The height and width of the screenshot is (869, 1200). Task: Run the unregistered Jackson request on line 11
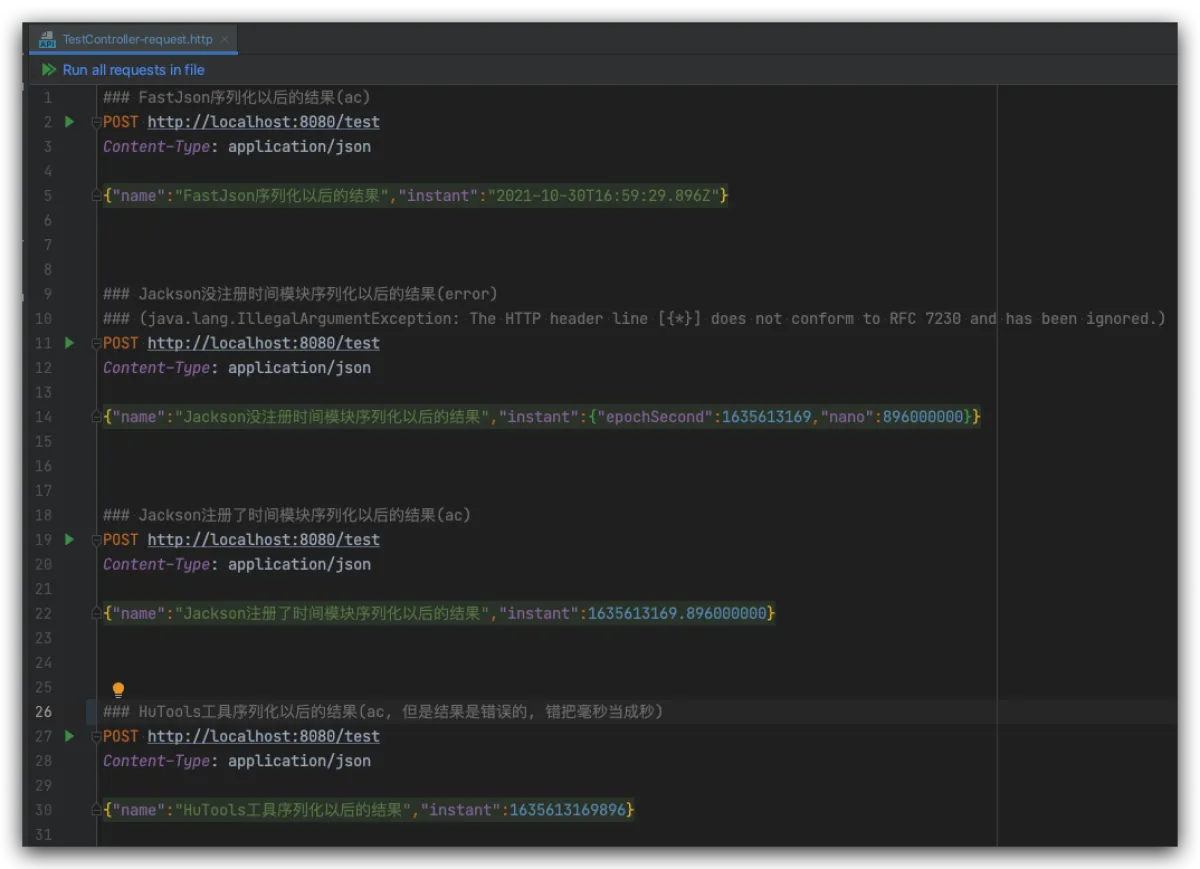69,343
